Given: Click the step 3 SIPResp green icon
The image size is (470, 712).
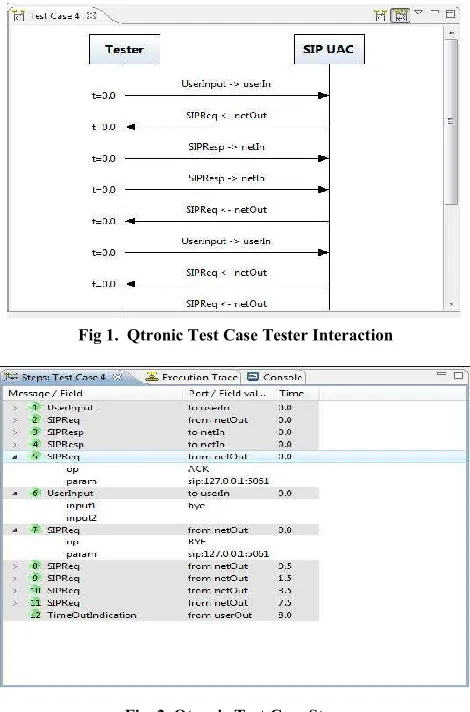Looking at the screenshot, I should pos(35,432).
